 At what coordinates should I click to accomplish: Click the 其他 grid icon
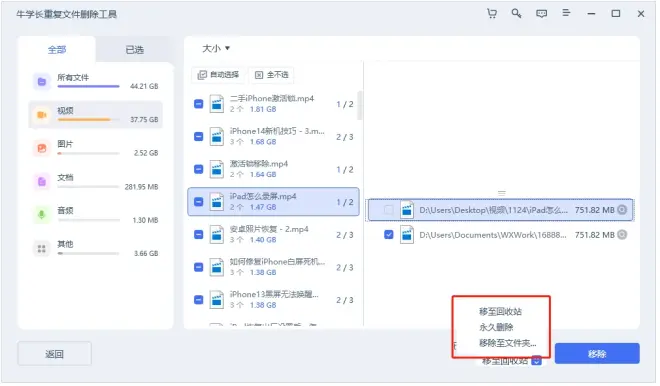click(42, 248)
